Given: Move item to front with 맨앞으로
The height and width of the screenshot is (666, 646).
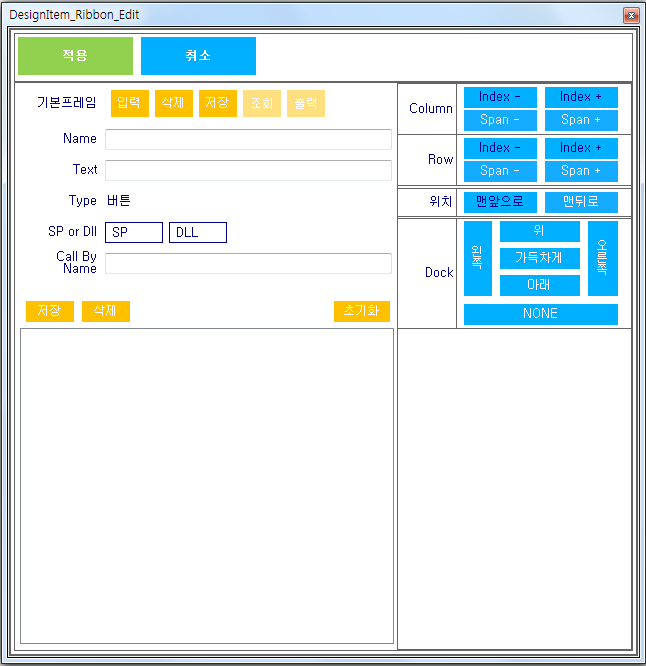Looking at the screenshot, I should 500,202.
